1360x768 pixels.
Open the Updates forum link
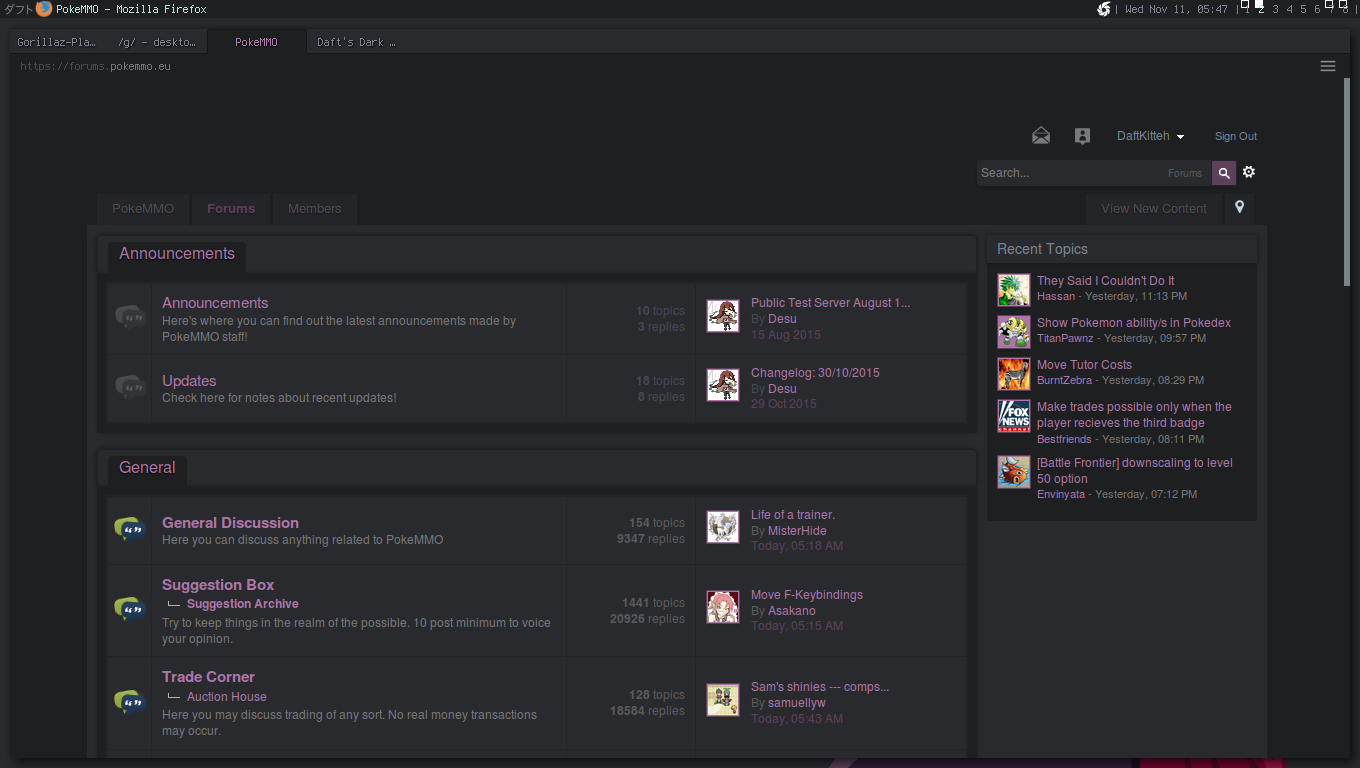click(189, 381)
